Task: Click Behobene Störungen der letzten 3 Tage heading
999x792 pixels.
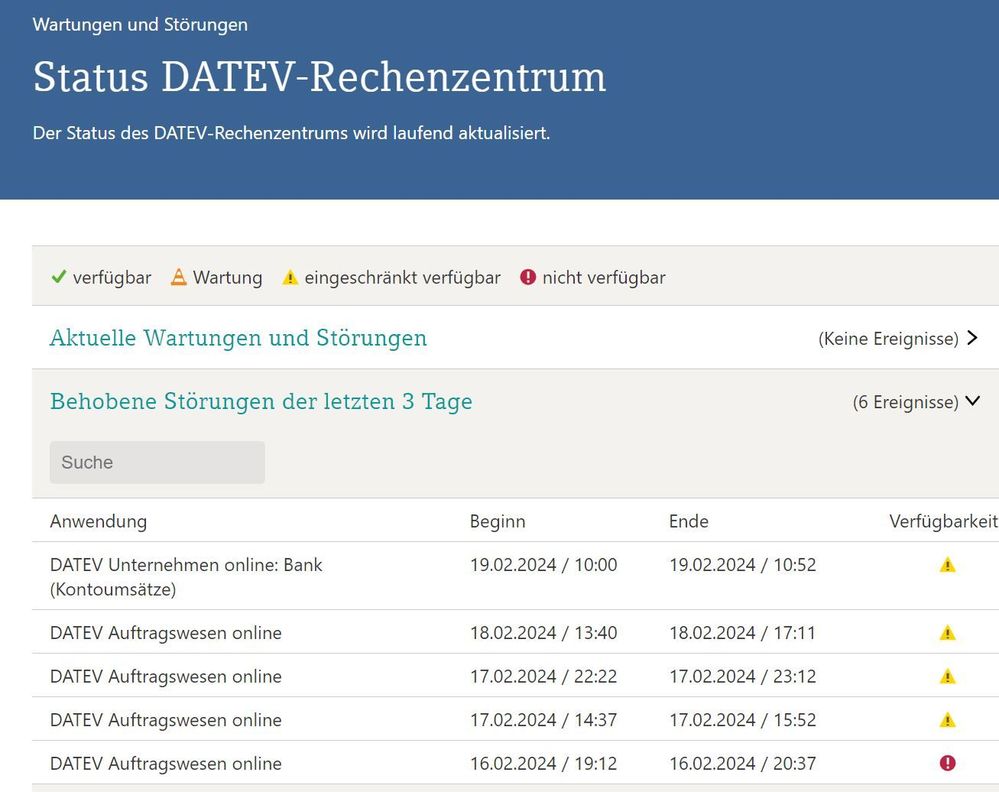Action: pos(261,402)
